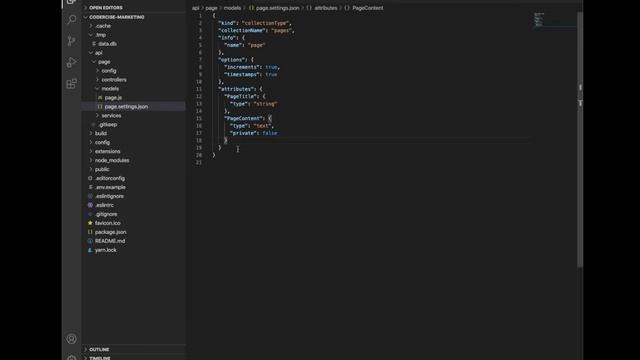Open the yarn.lock file
This screenshot has width=640, height=360.
[x=105, y=250]
